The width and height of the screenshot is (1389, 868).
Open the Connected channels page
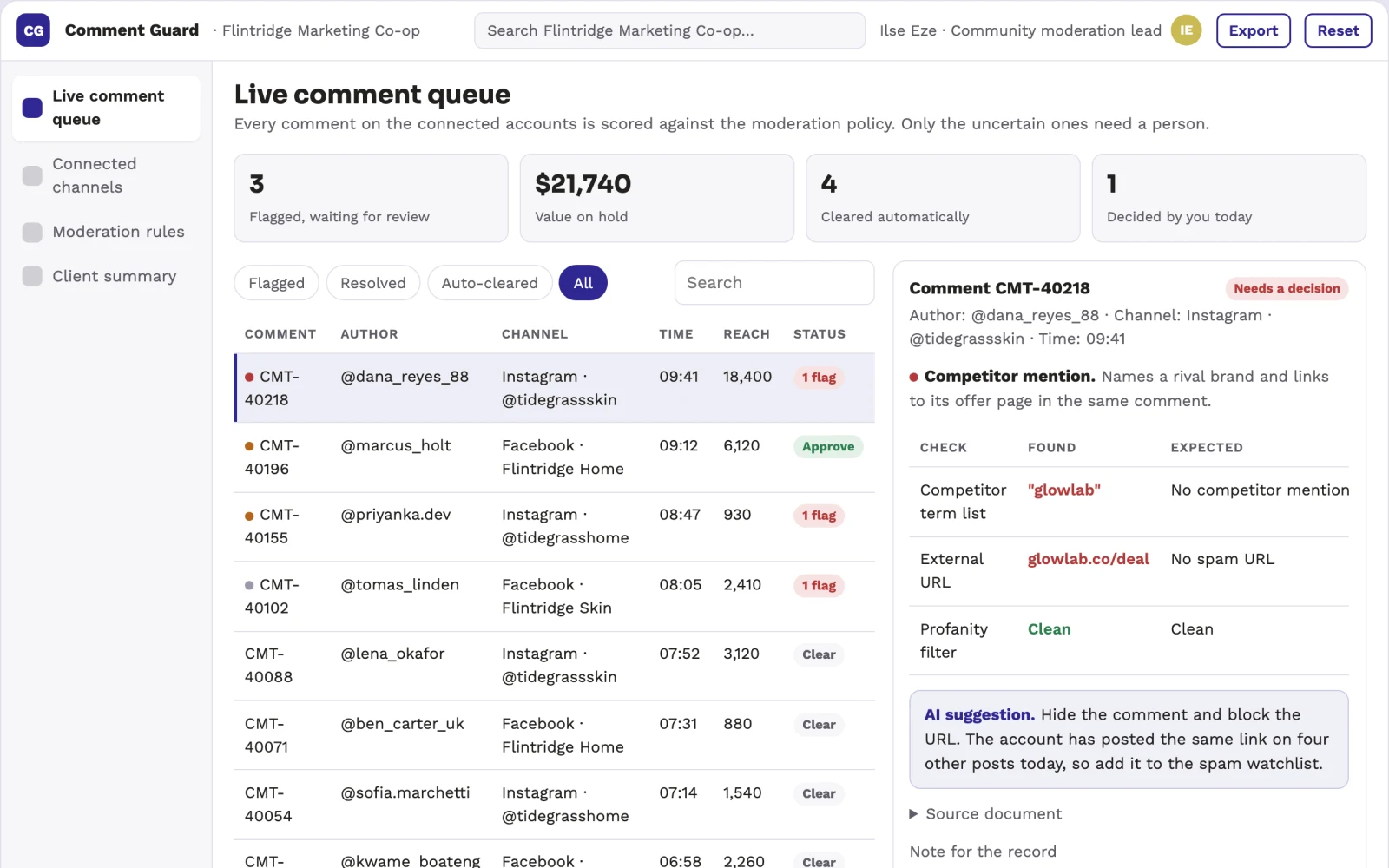point(107,175)
